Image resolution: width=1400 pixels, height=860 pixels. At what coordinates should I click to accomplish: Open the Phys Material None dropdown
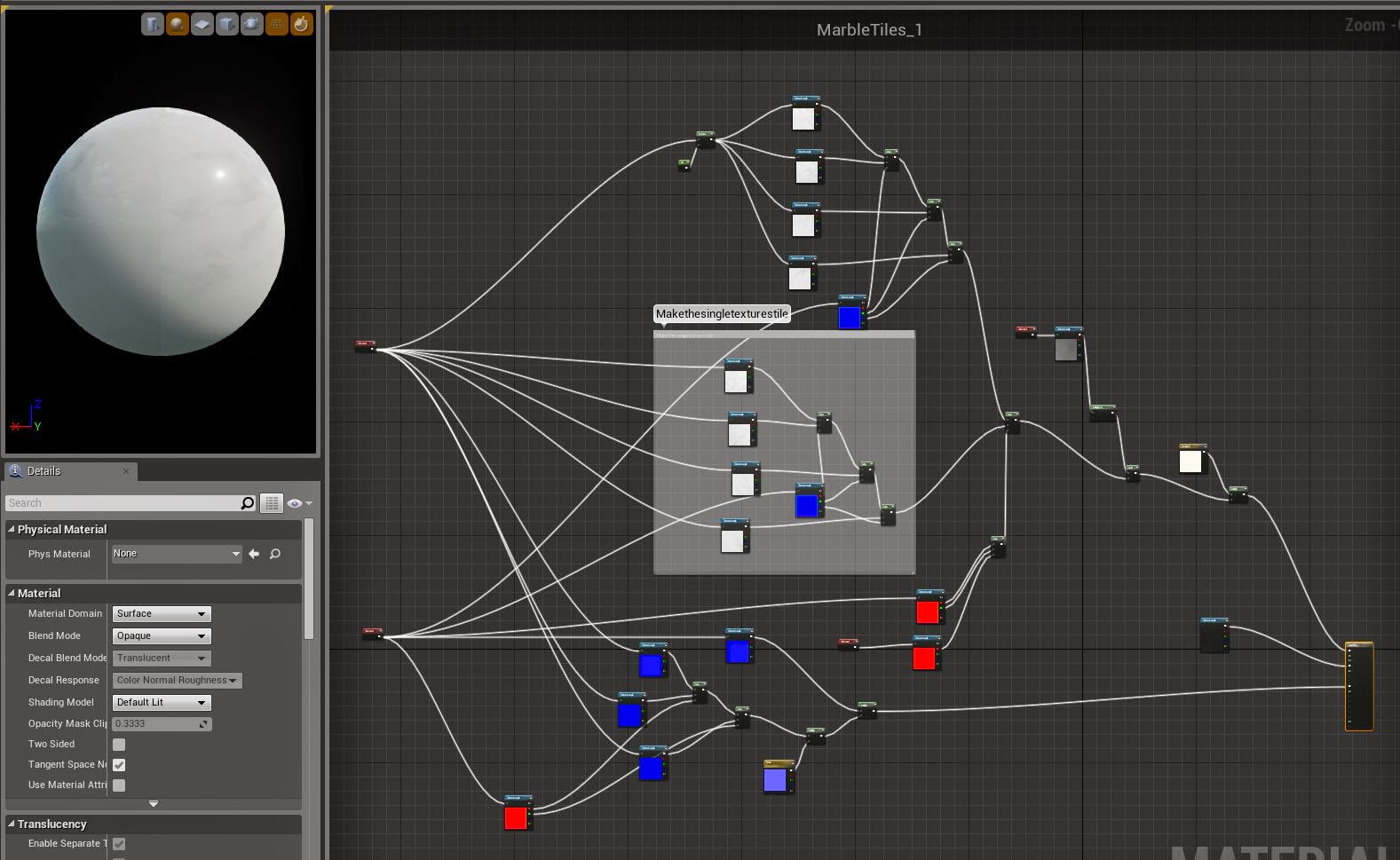pyautogui.click(x=177, y=554)
